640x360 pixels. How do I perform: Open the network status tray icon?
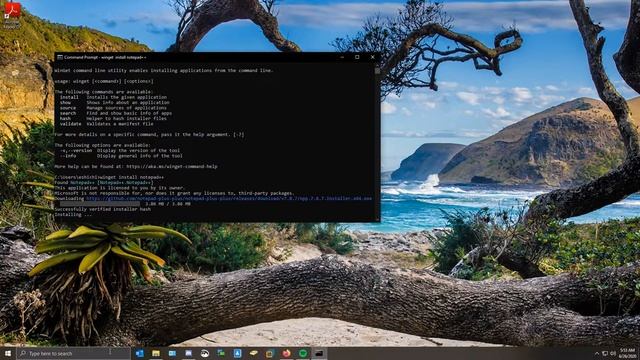point(605,353)
